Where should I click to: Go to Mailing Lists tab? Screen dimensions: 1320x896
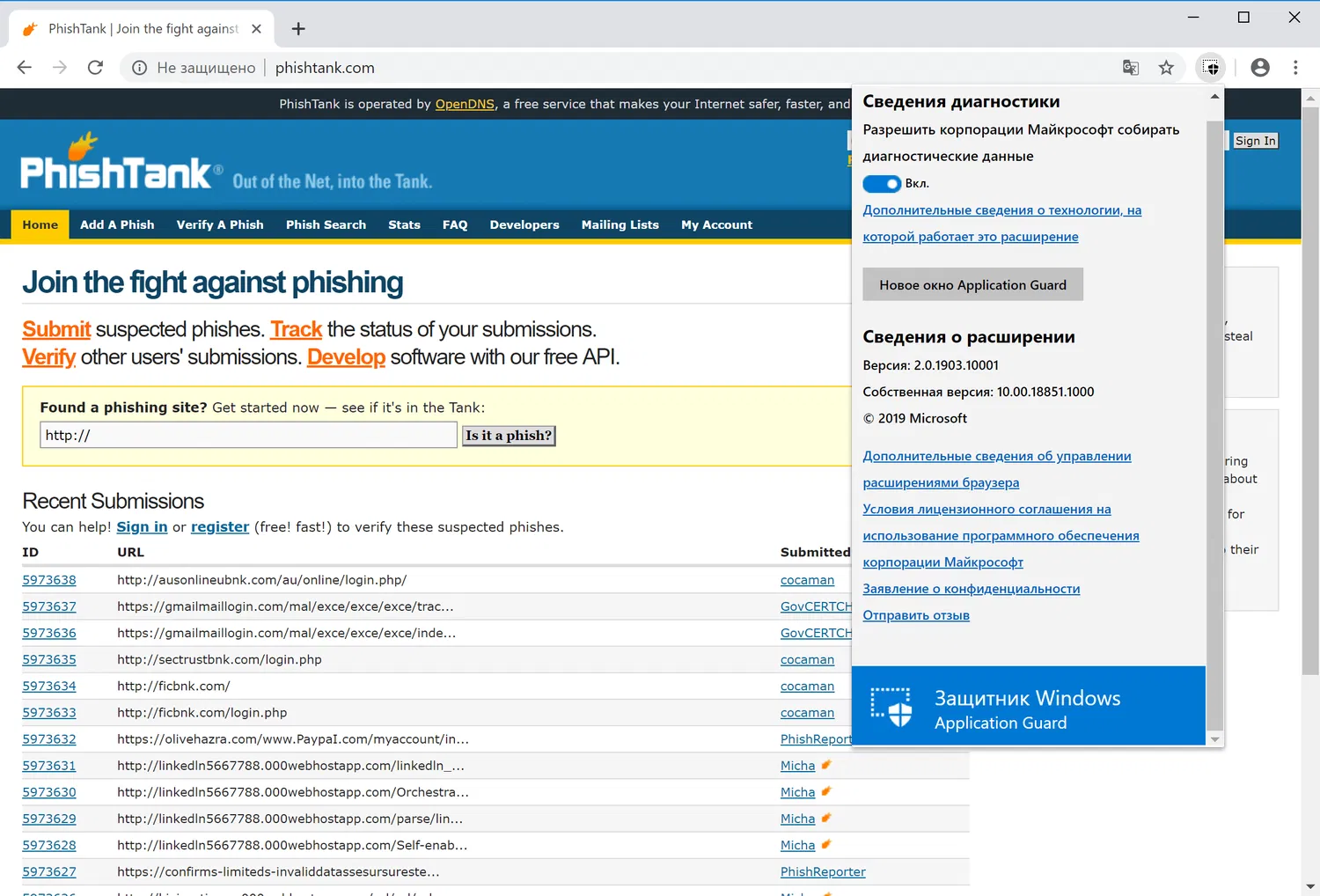click(620, 225)
